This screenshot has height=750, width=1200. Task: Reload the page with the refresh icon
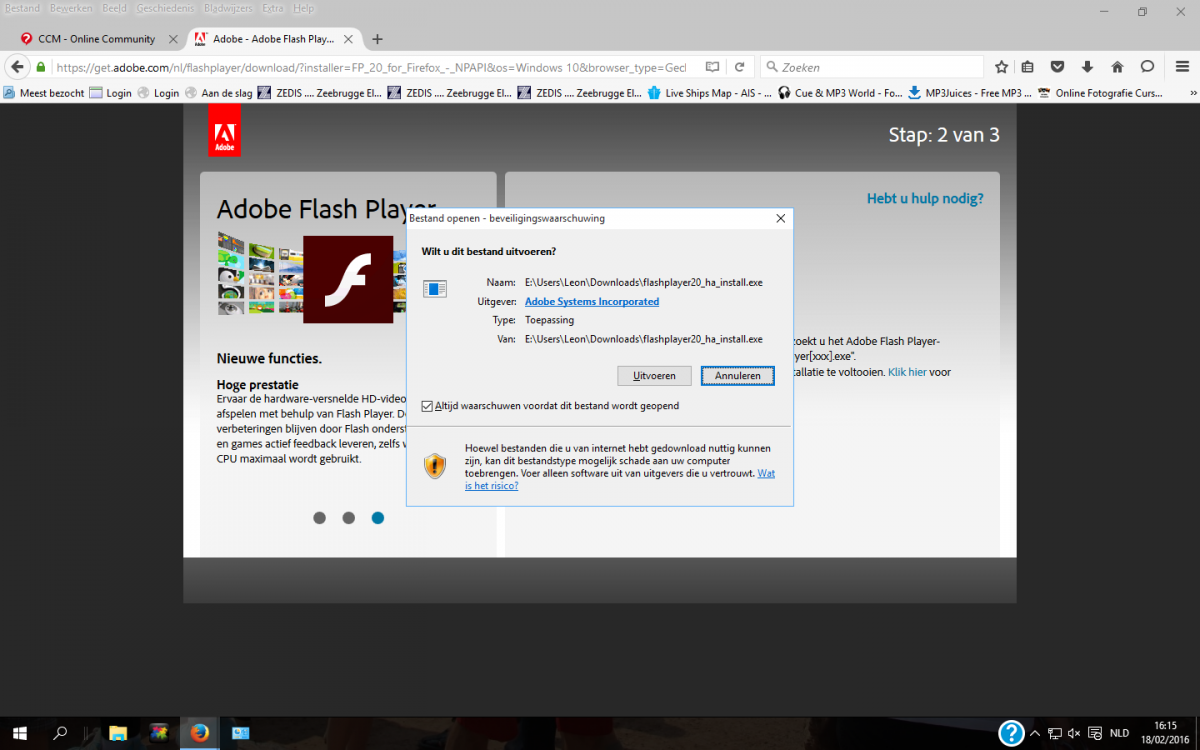point(739,67)
